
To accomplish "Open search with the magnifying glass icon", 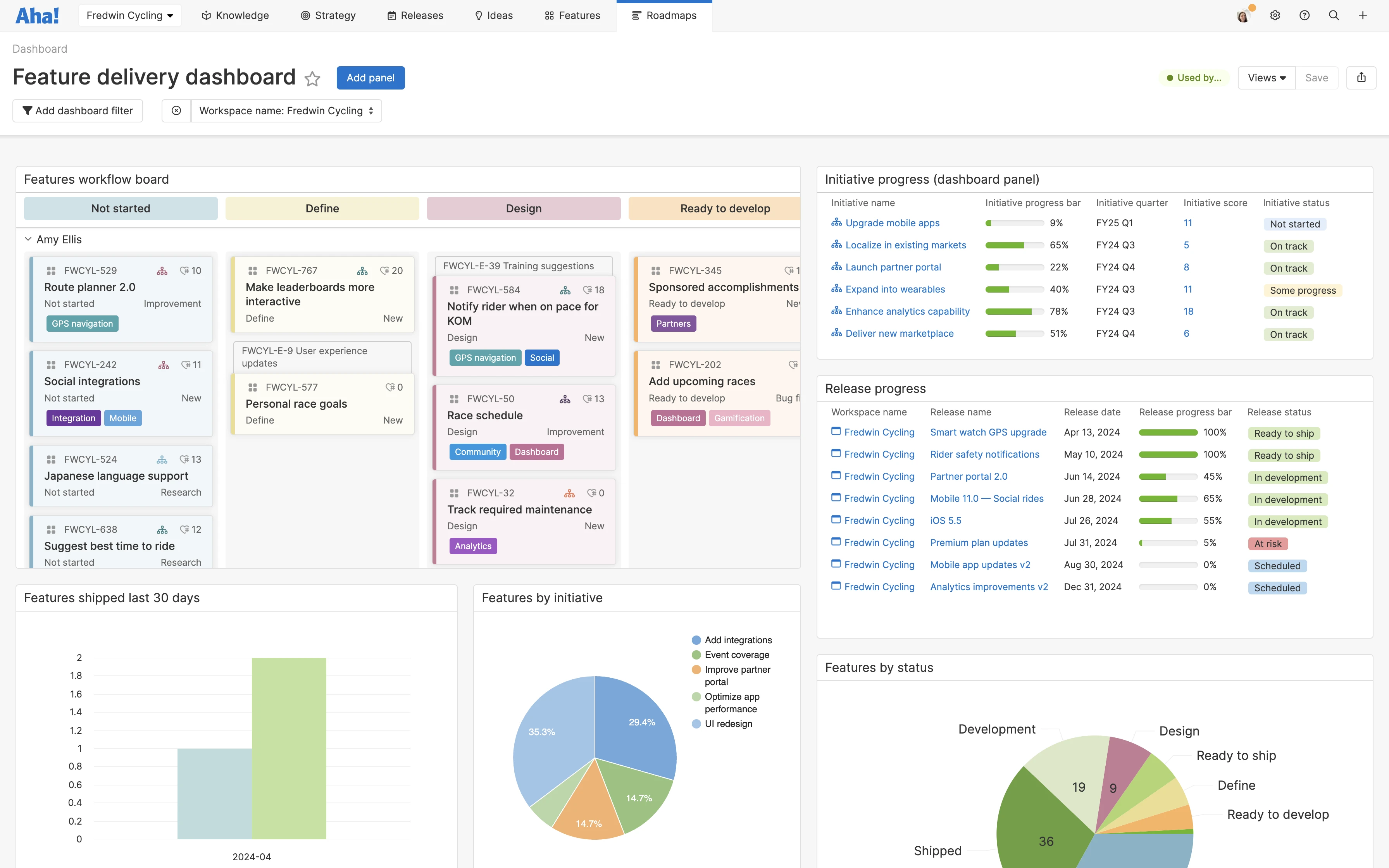I will coord(1334,15).
